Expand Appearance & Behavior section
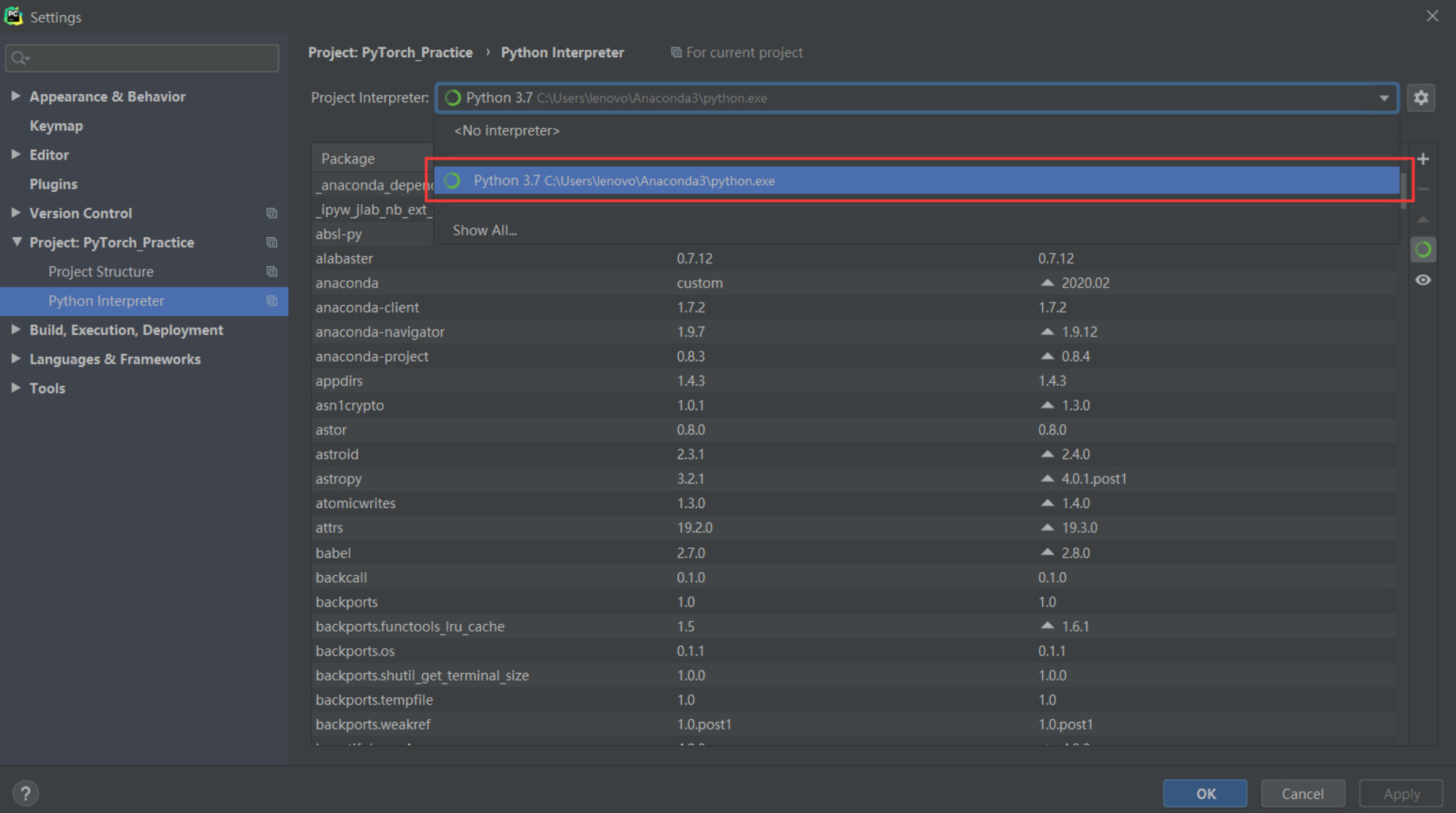This screenshot has width=1456, height=813. pos(15,96)
